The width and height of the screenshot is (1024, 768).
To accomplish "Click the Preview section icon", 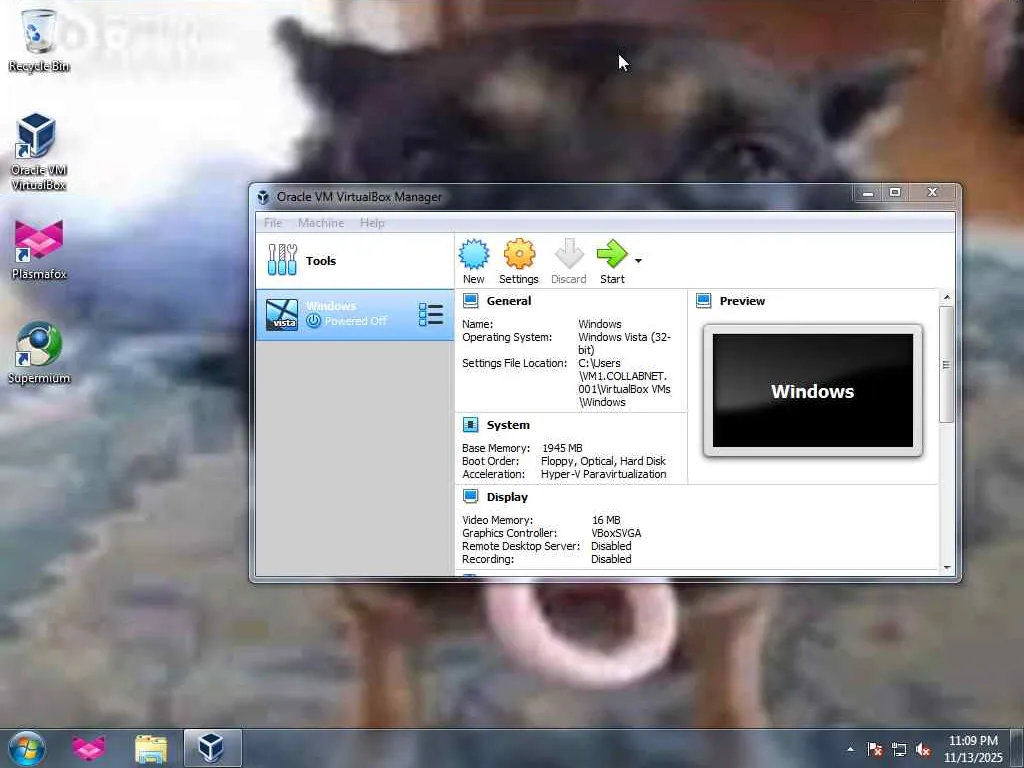I will 703,300.
